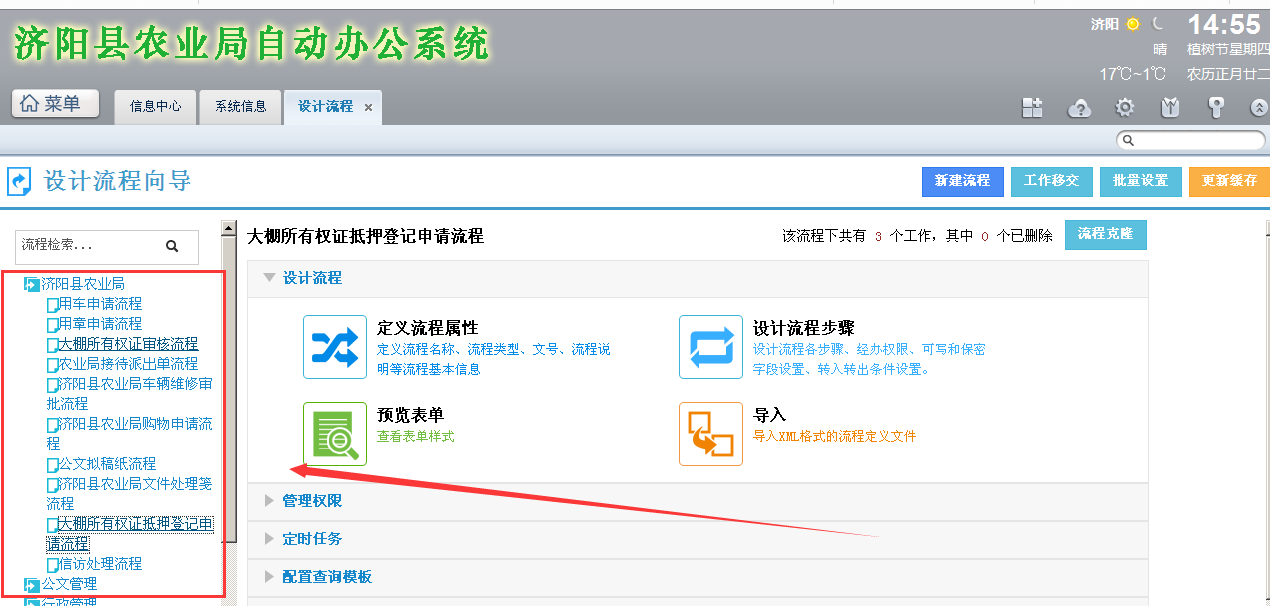Click the 设计流程步骤 loop icon
1270x606 pixels.
point(711,347)
